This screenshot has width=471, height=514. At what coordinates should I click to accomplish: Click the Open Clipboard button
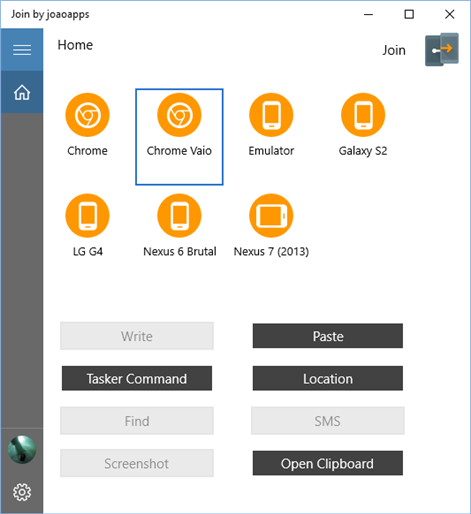pos(328,463)
